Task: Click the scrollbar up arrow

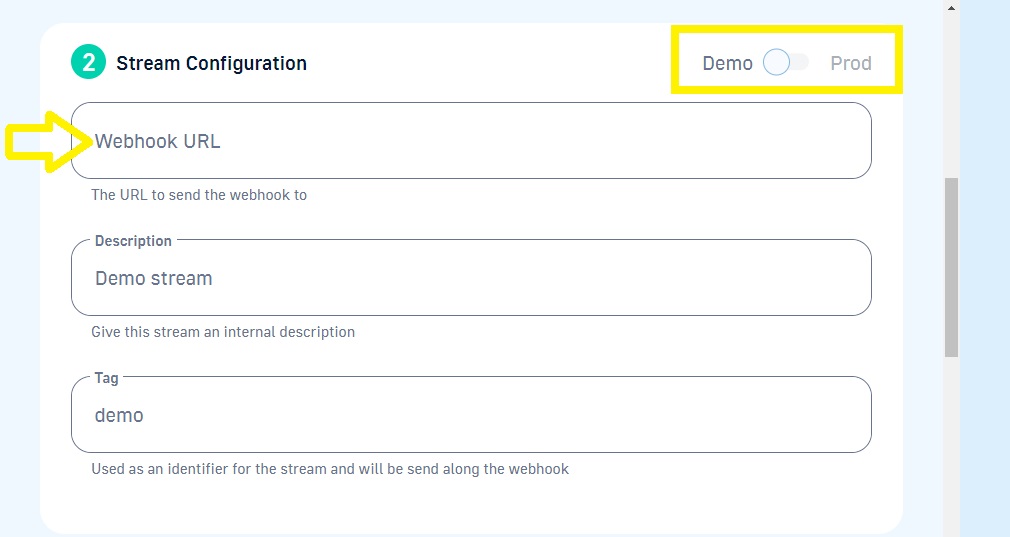Action: pos(951,8)
